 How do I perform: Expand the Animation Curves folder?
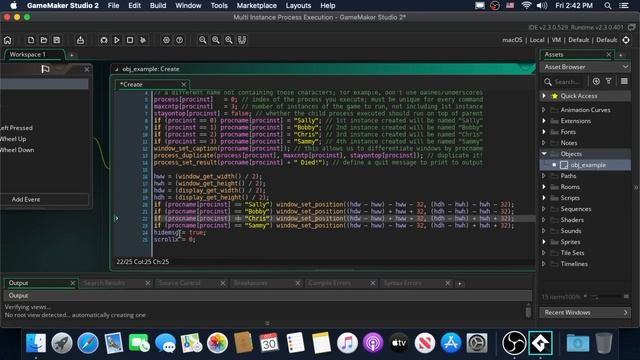544,110
